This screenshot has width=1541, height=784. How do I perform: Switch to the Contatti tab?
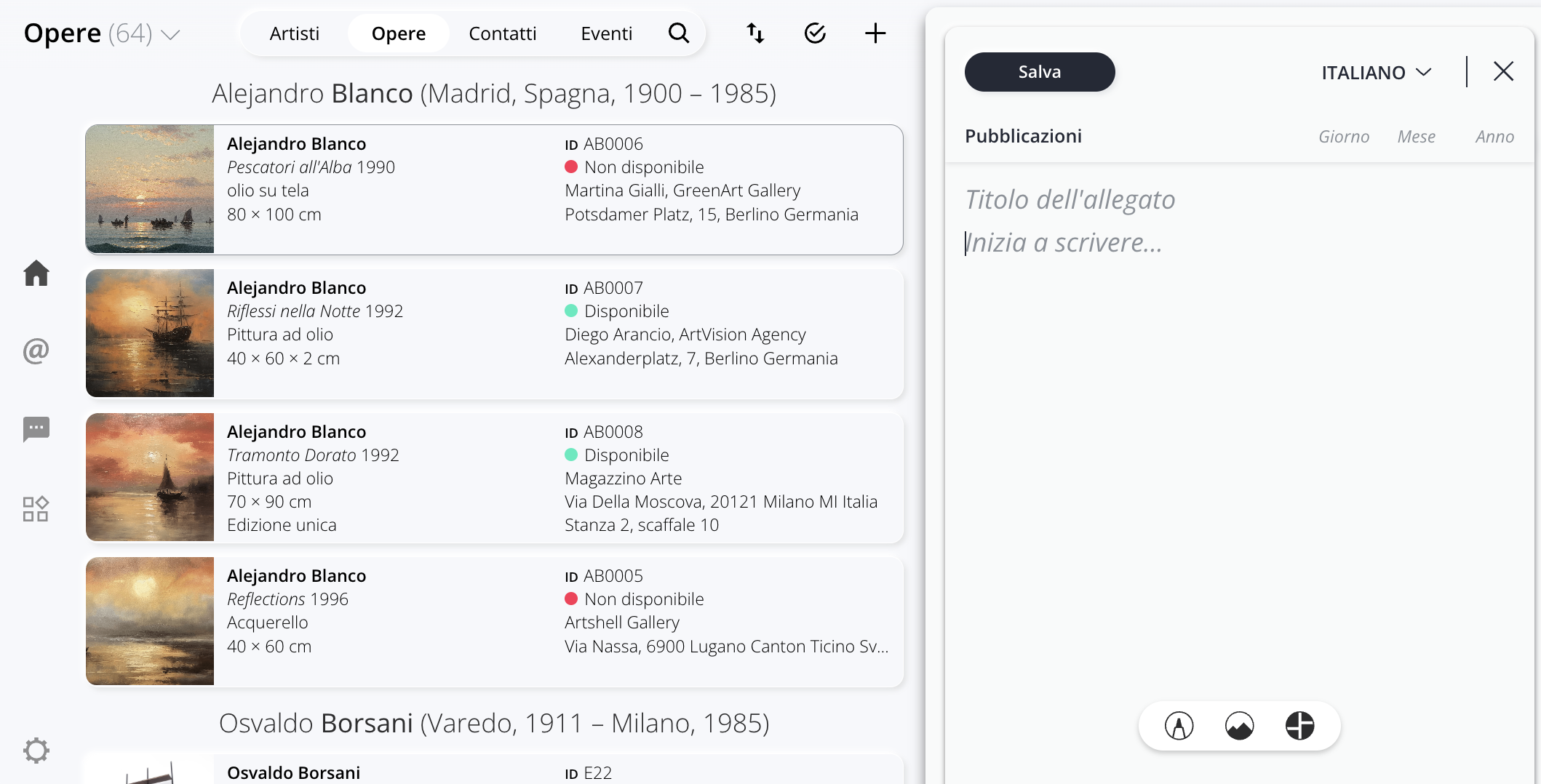tap(502, 33)
